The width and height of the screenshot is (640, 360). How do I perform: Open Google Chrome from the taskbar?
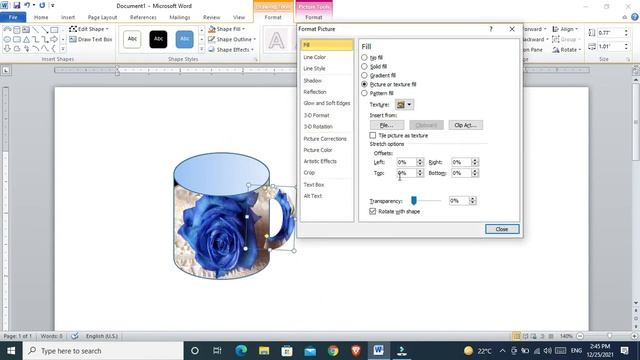pos(333,351)
